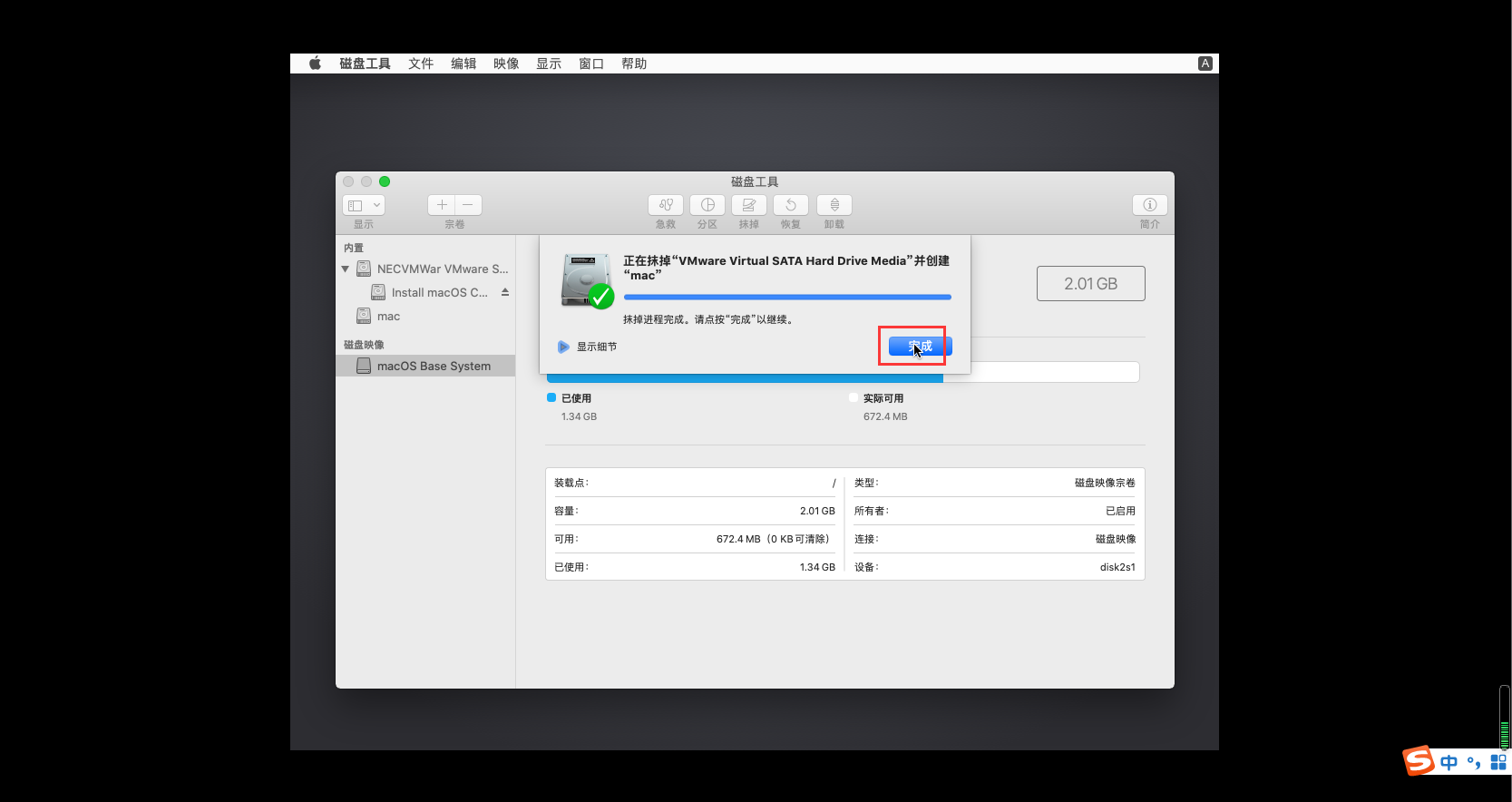The image size is (1512, 802).
Task: Click the Sogou input method S icon
Action: coord(1419,760)
